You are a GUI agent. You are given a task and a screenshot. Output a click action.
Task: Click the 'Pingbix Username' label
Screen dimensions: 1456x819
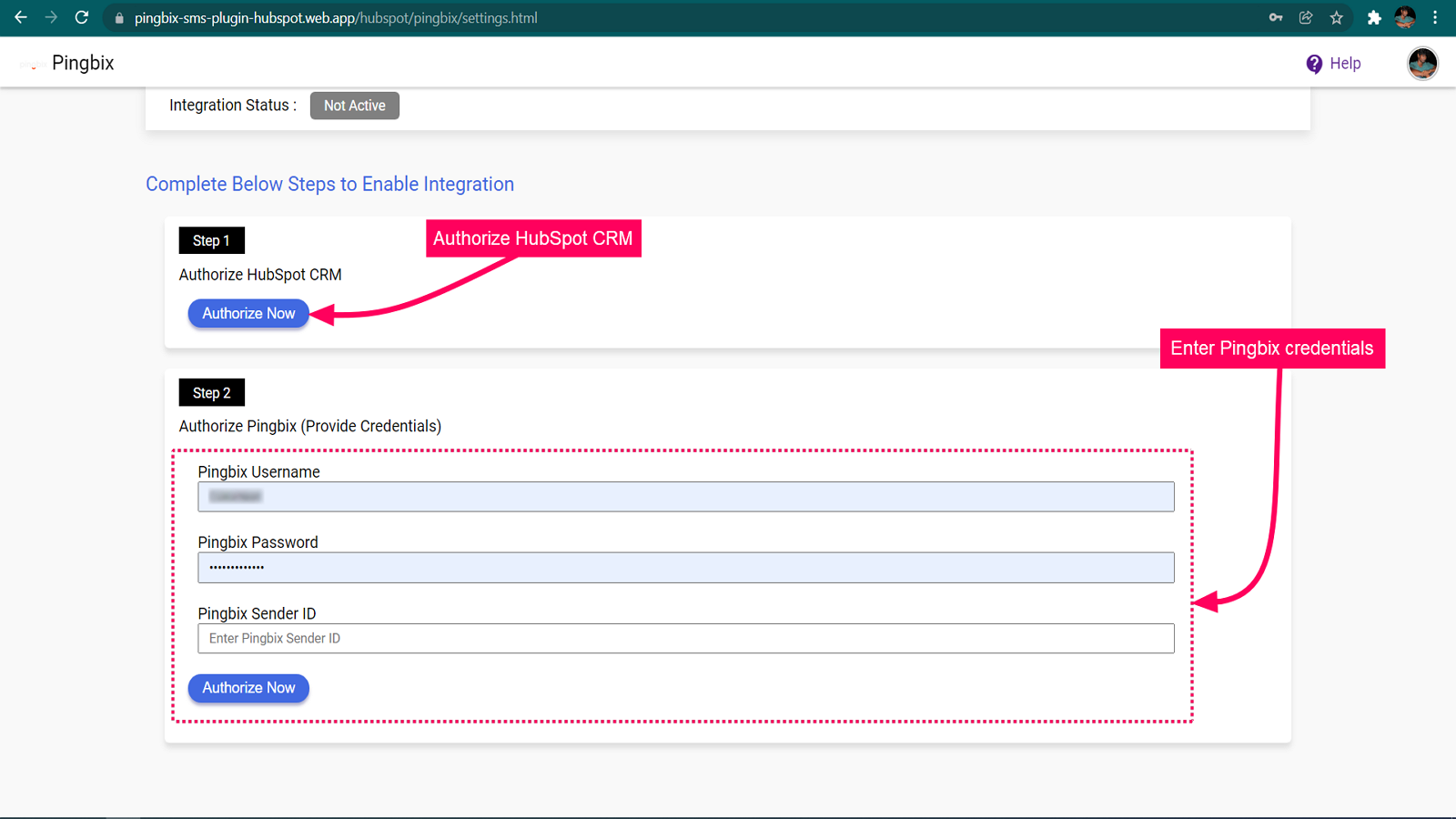(x=259, y=471)
